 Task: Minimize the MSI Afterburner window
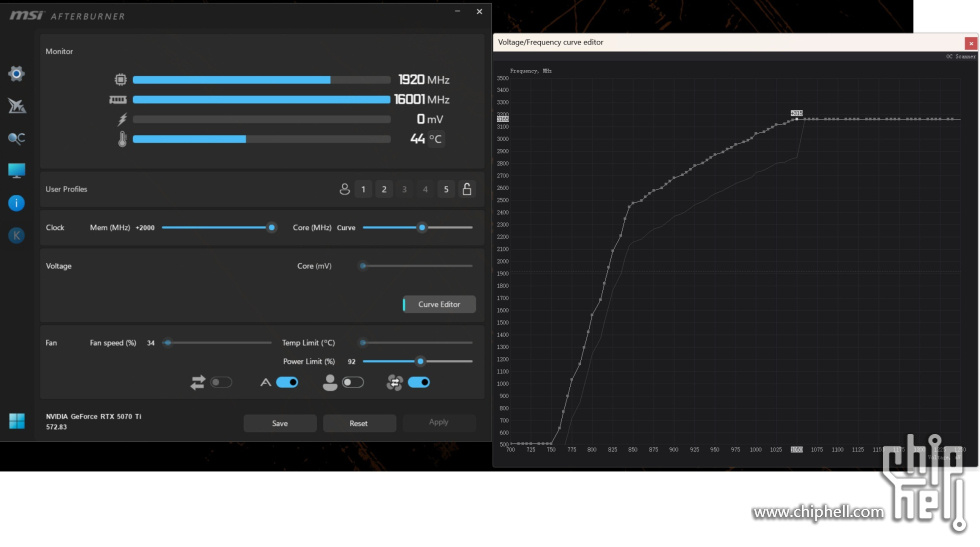coord(458,11)
